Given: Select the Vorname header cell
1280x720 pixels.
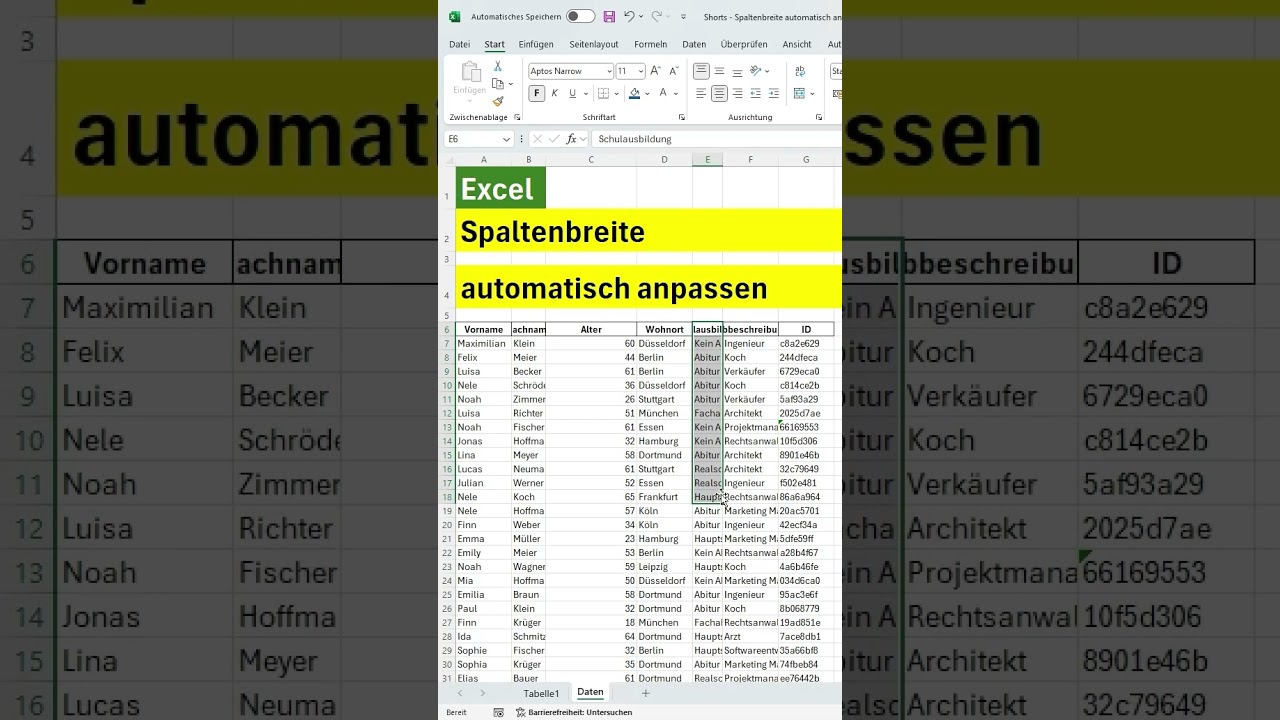Looking at the screenshot, I should (x=484, y=329).
